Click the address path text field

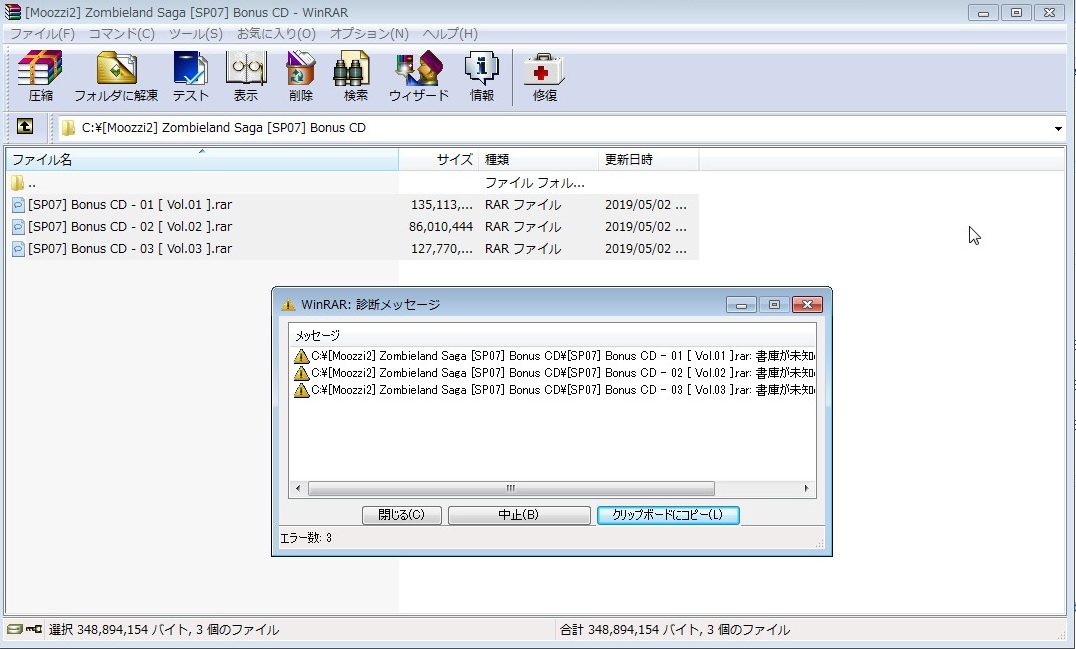tap(556, 128)
